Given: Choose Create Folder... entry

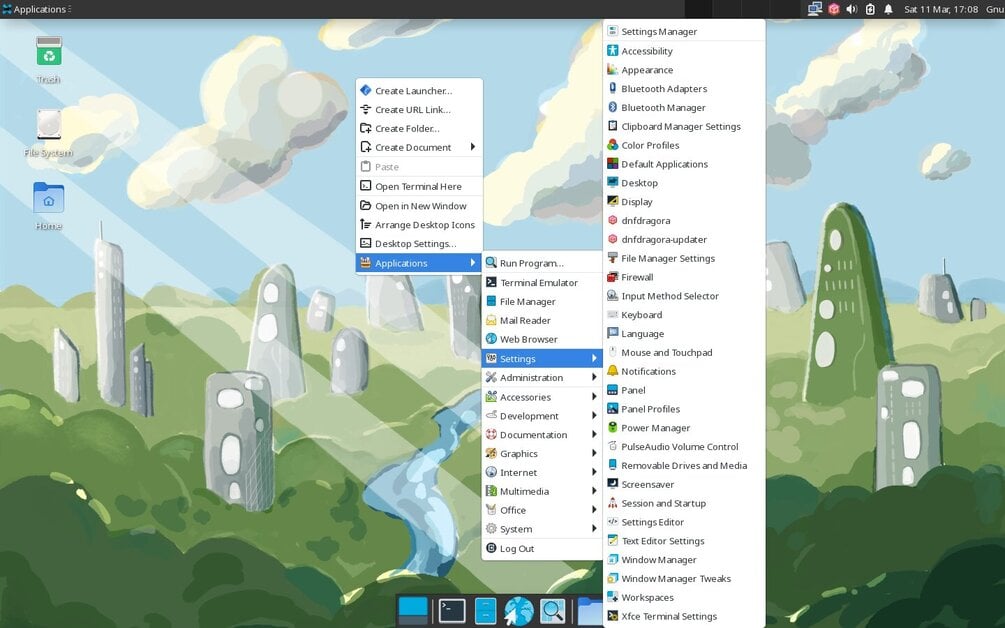Looking at the screenshot, I should (419, 128).
